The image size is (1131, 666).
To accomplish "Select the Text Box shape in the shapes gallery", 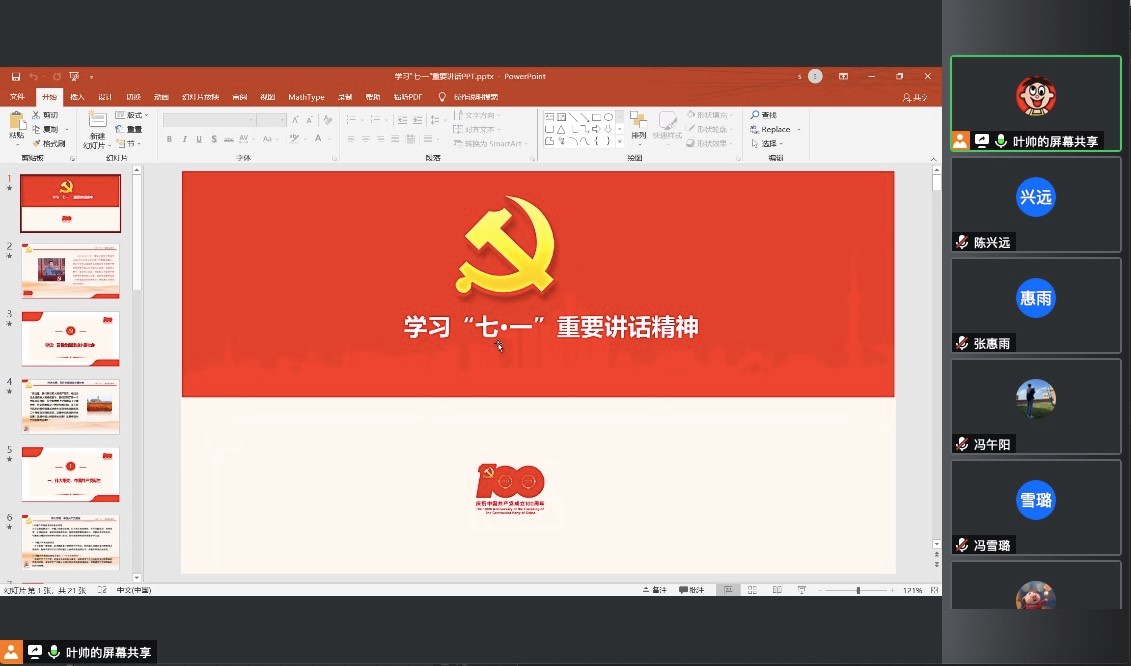I will click(x=549, y=117).
